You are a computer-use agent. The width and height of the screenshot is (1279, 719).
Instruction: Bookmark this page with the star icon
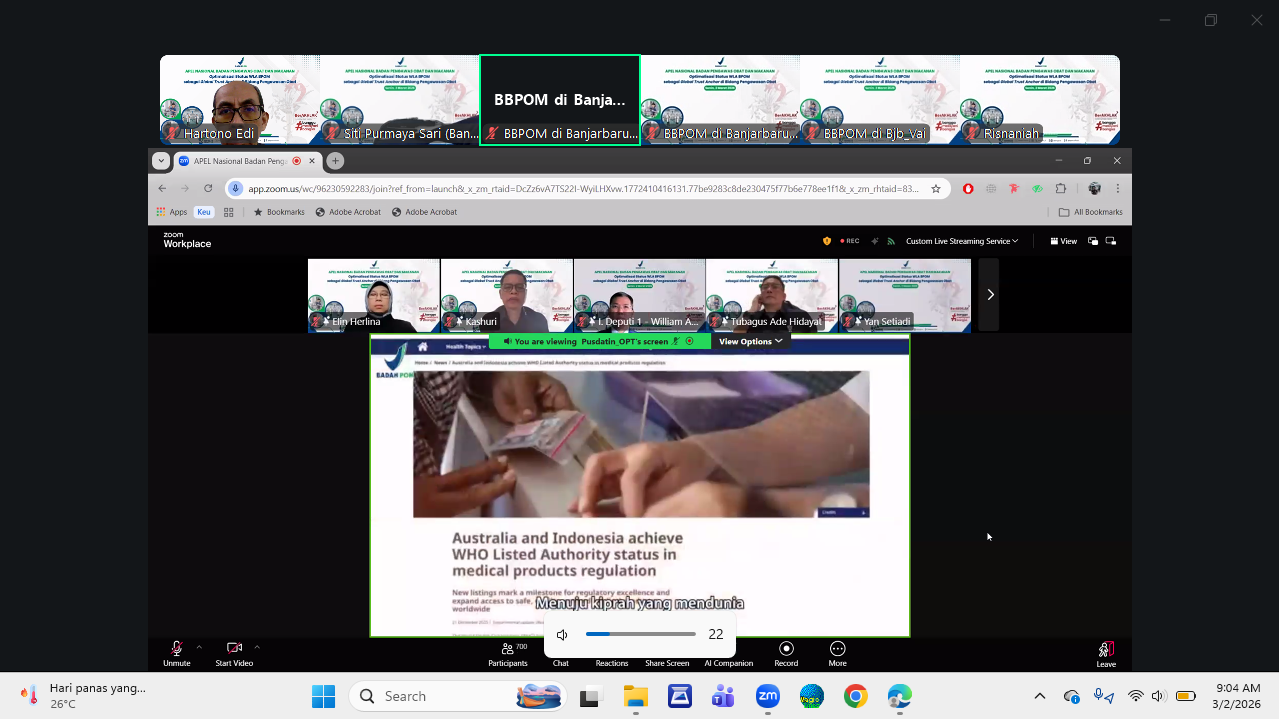coord(936,188)
